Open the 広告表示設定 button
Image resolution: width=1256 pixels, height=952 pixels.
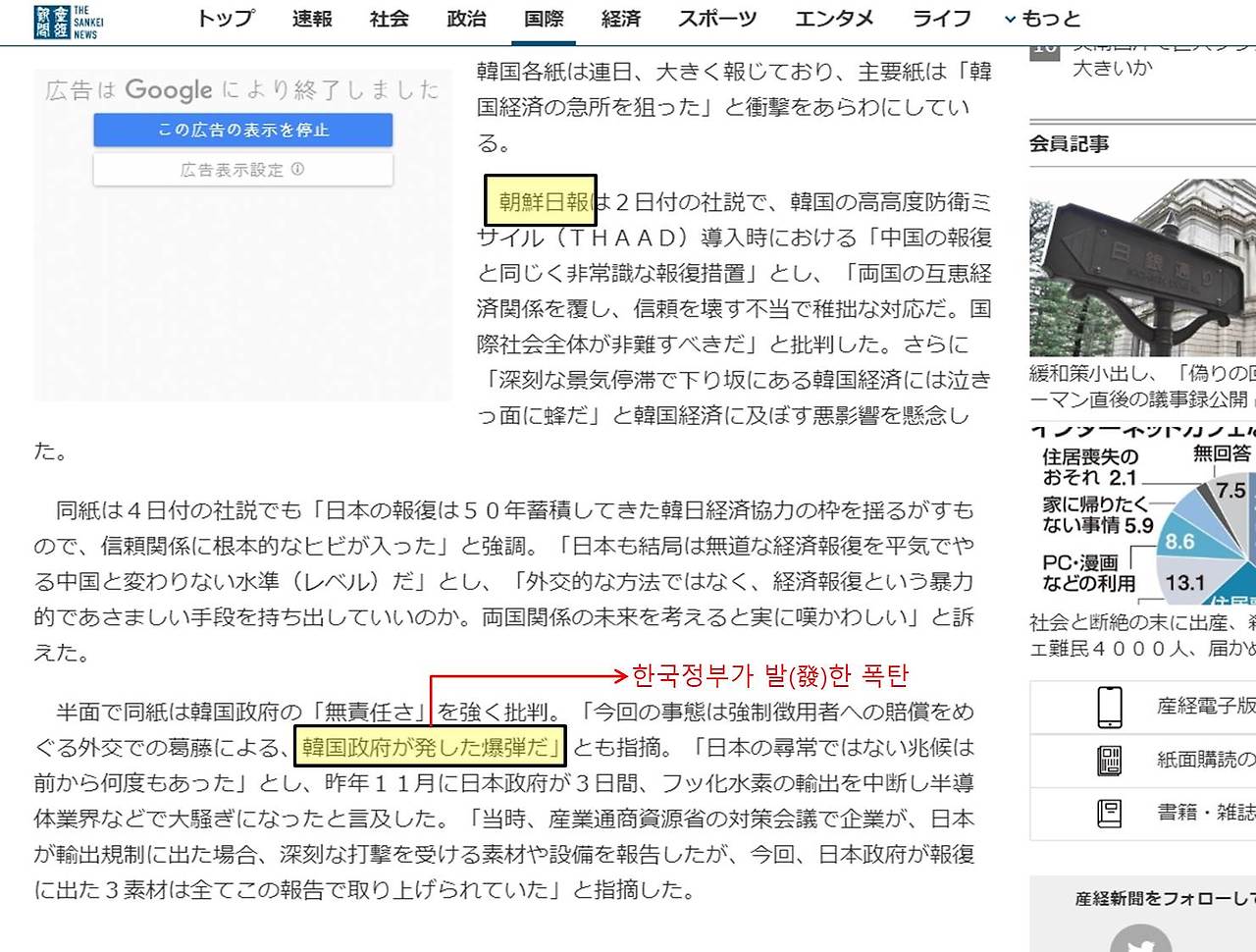coord(243,170)
